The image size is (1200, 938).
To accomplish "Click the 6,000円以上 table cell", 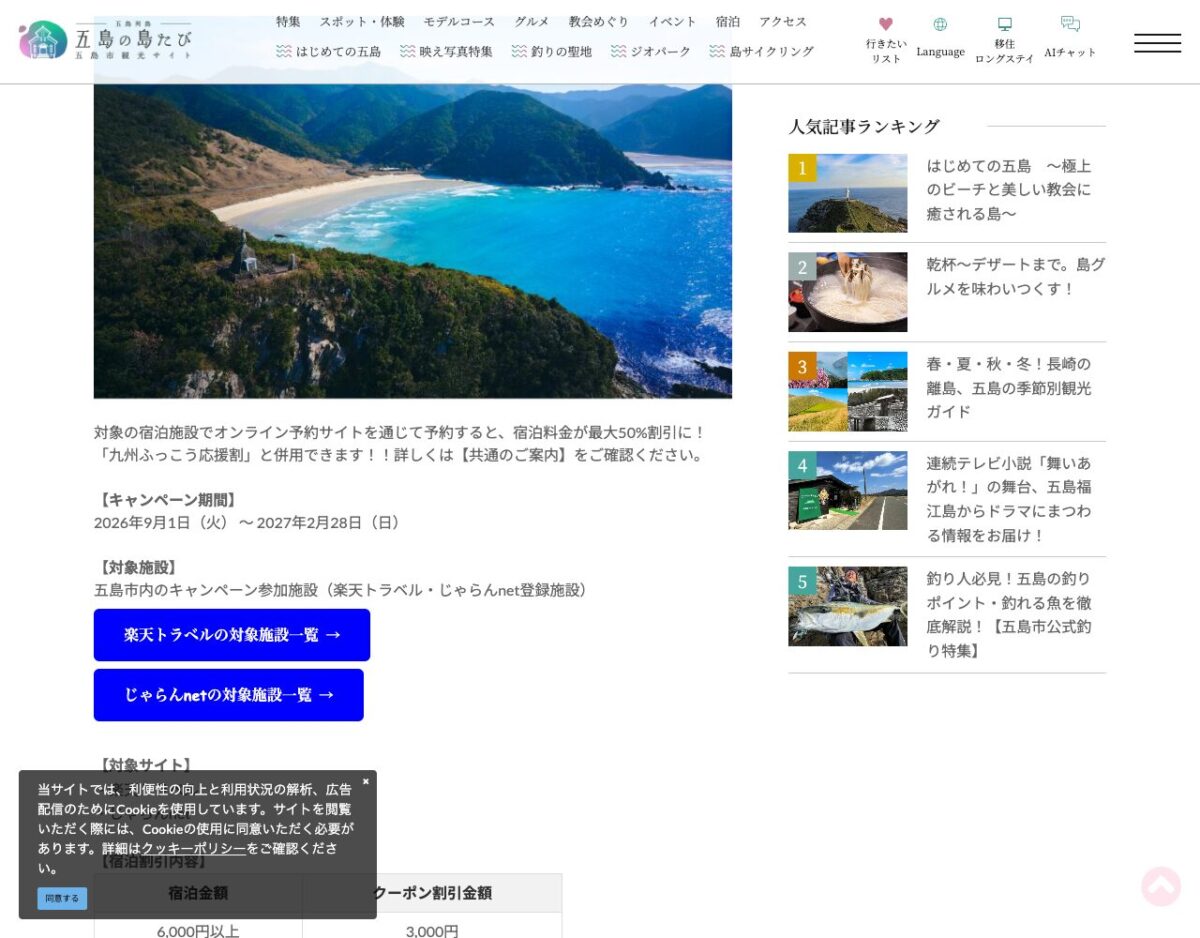I will click(x=198, y=927).
